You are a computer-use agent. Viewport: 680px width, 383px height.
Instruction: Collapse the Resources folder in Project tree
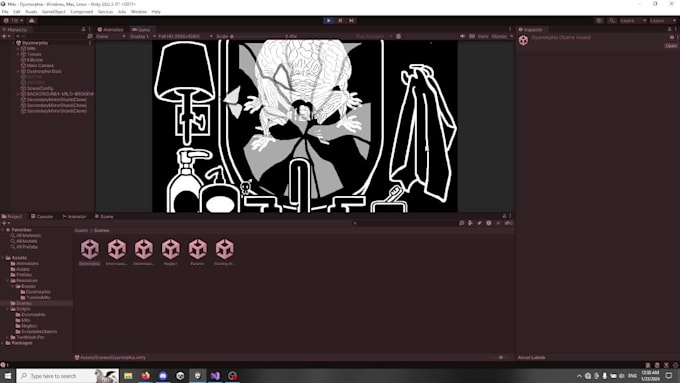click(x=7, y=281)
